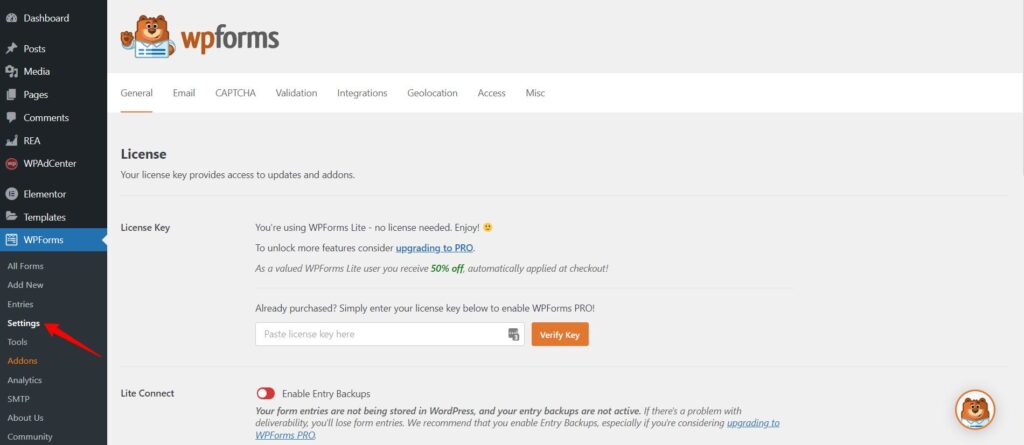Screen dimensions: 1024x445
Task: Click the License section heading
Action: 144,154
